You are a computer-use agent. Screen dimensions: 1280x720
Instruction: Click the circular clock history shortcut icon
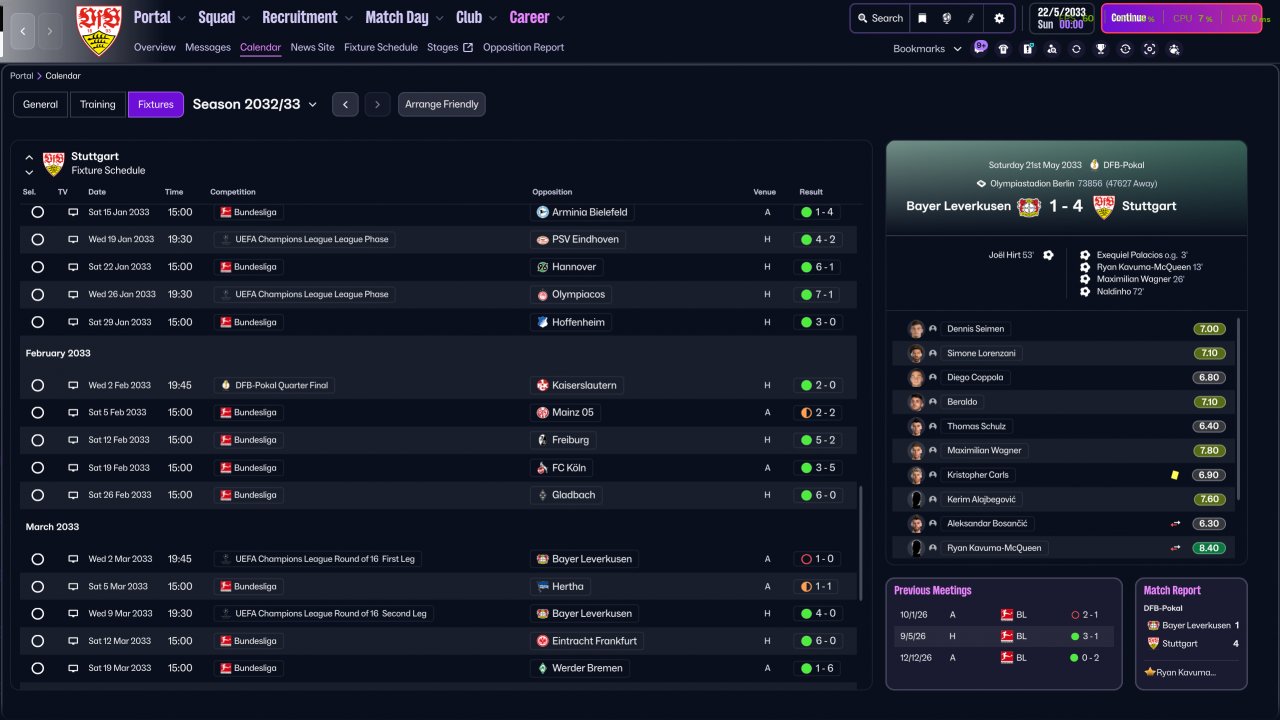click(x=1125, y=49)
